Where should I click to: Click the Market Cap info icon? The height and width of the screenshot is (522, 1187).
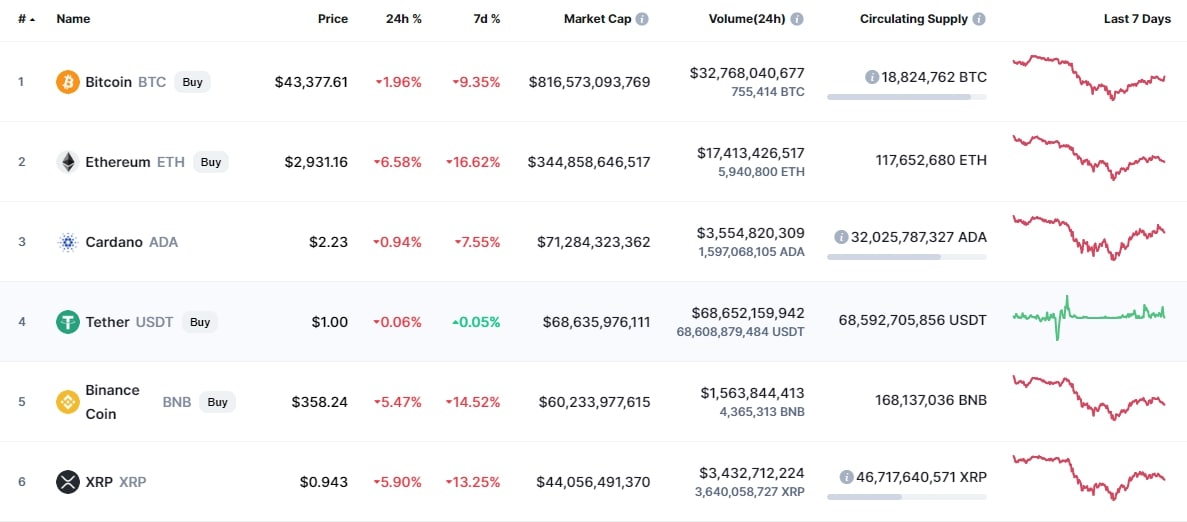tap(642, 19)
